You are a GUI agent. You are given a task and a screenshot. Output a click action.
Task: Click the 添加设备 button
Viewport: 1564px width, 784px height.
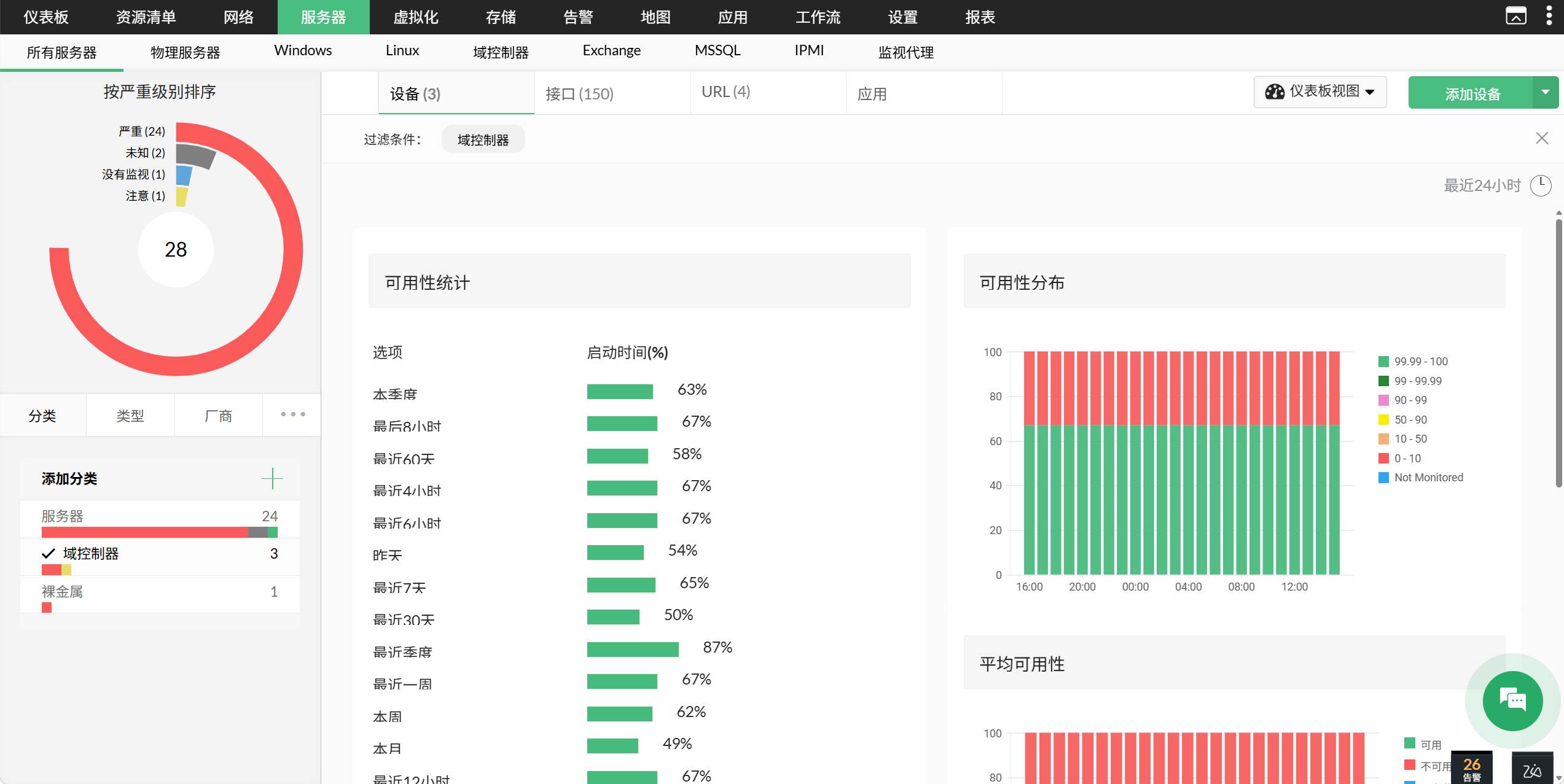[x=1471, y=93]
